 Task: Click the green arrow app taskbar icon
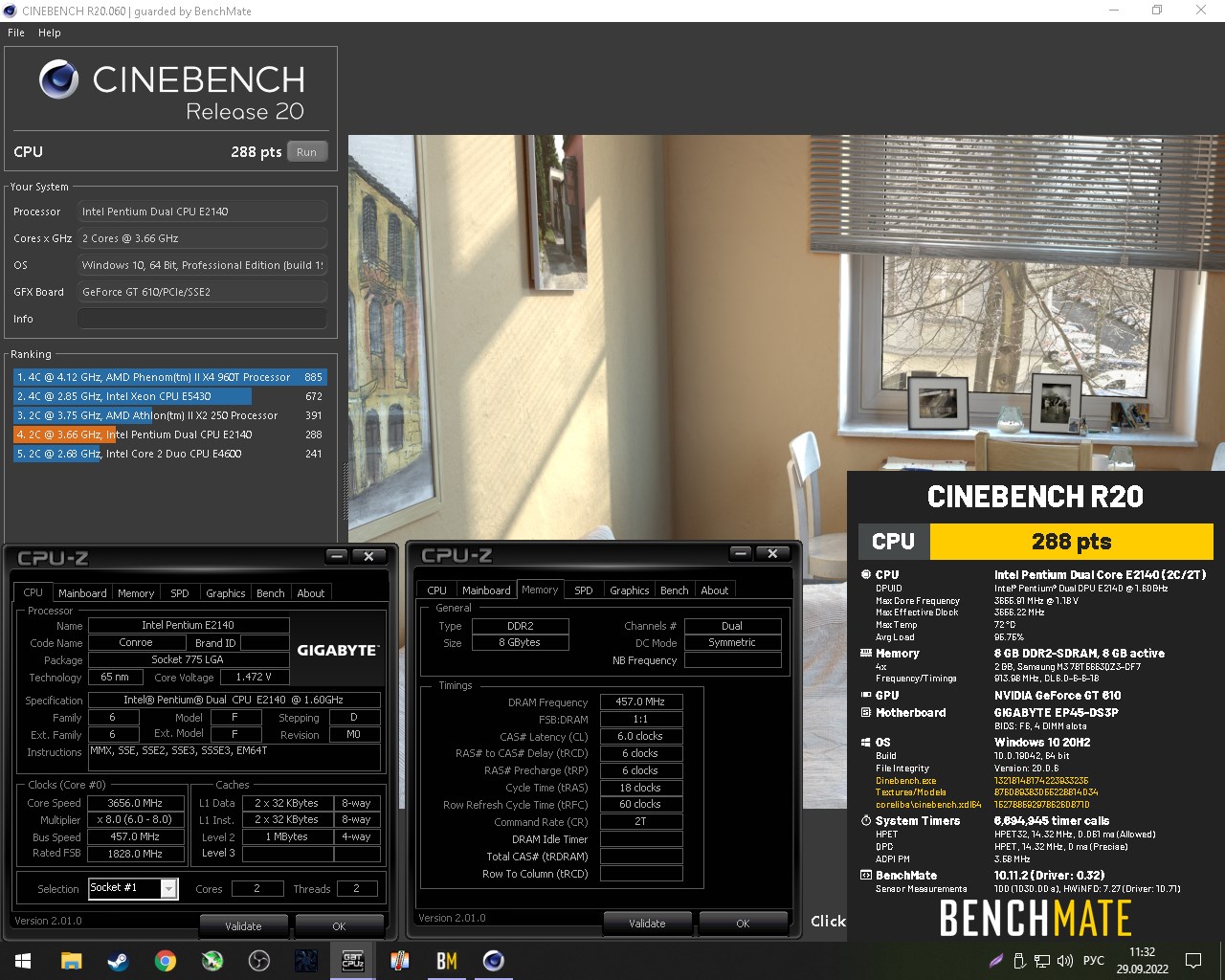coord(212,961)
